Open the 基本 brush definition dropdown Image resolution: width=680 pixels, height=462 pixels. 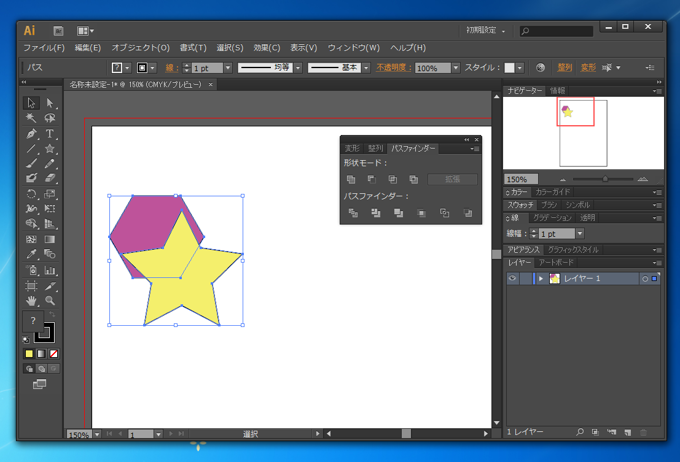[x=366, y=68]
